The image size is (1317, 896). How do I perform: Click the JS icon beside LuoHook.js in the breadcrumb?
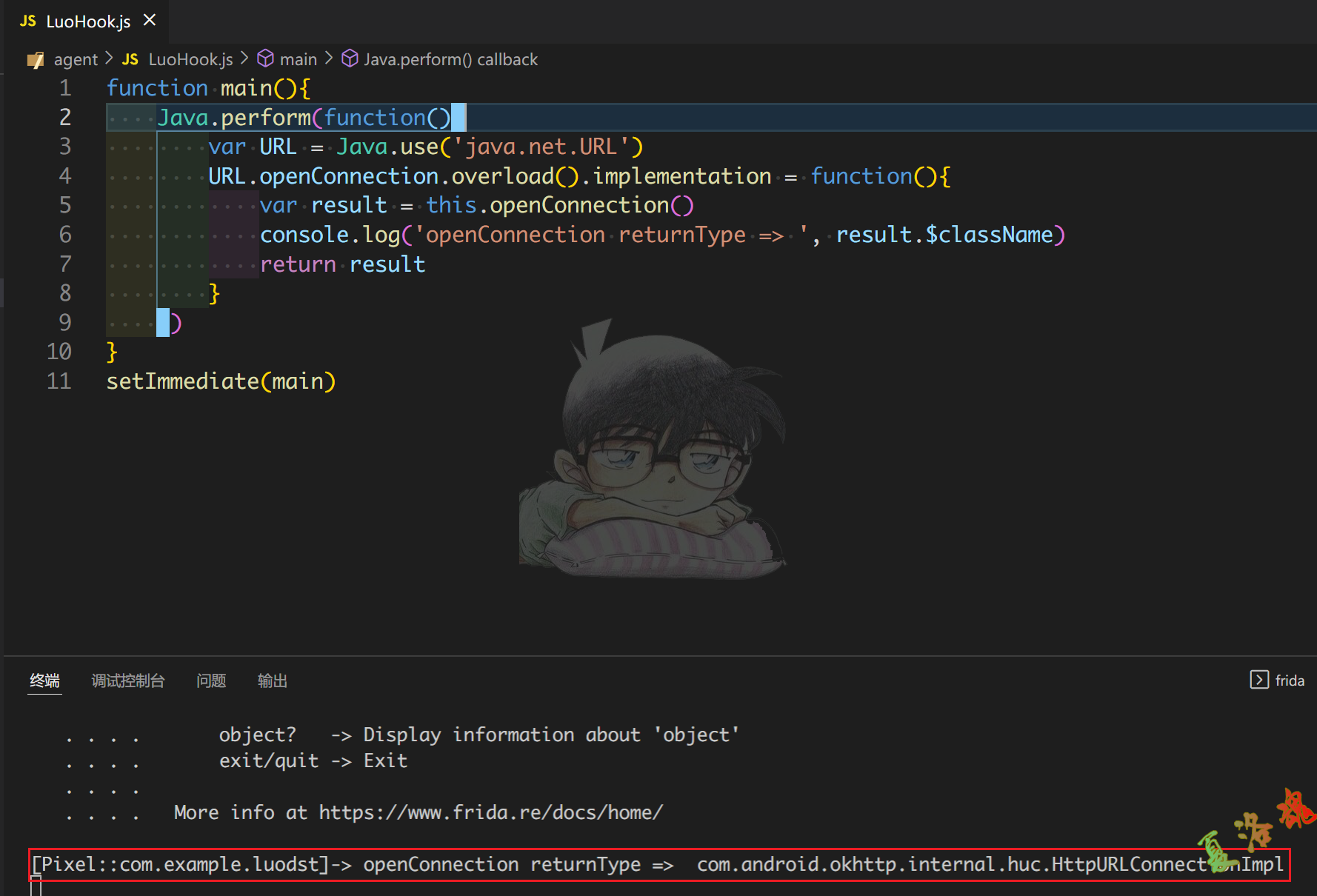(130, 59)
